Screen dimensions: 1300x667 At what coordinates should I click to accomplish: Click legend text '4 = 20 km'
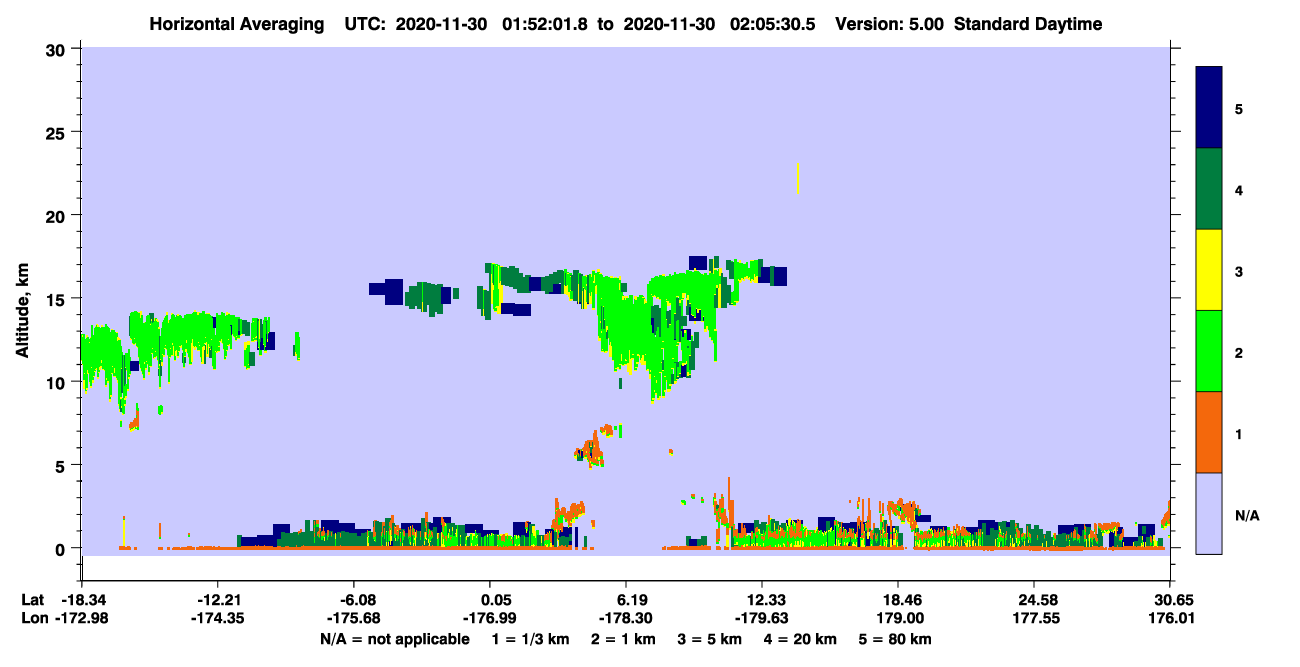pos(801,639)
